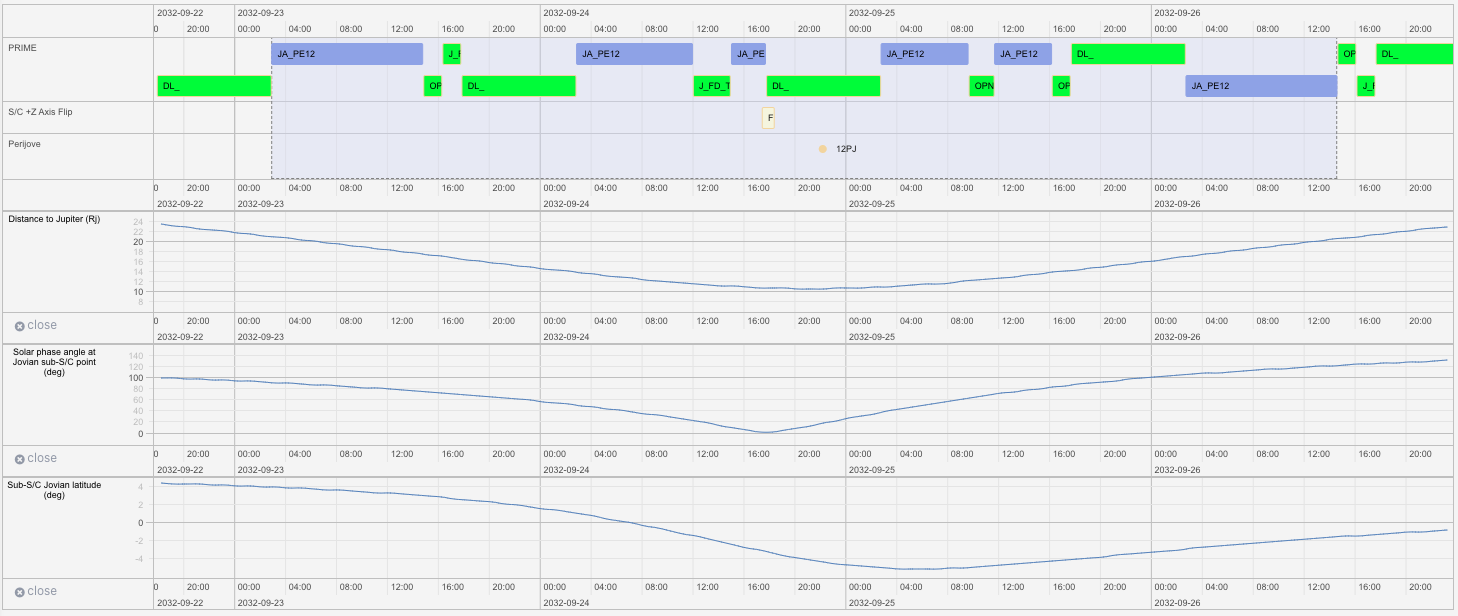This screenshot has width=1458, height=616.
Task: Select the J_I green block near 2032-09-23
Action: 452,53
